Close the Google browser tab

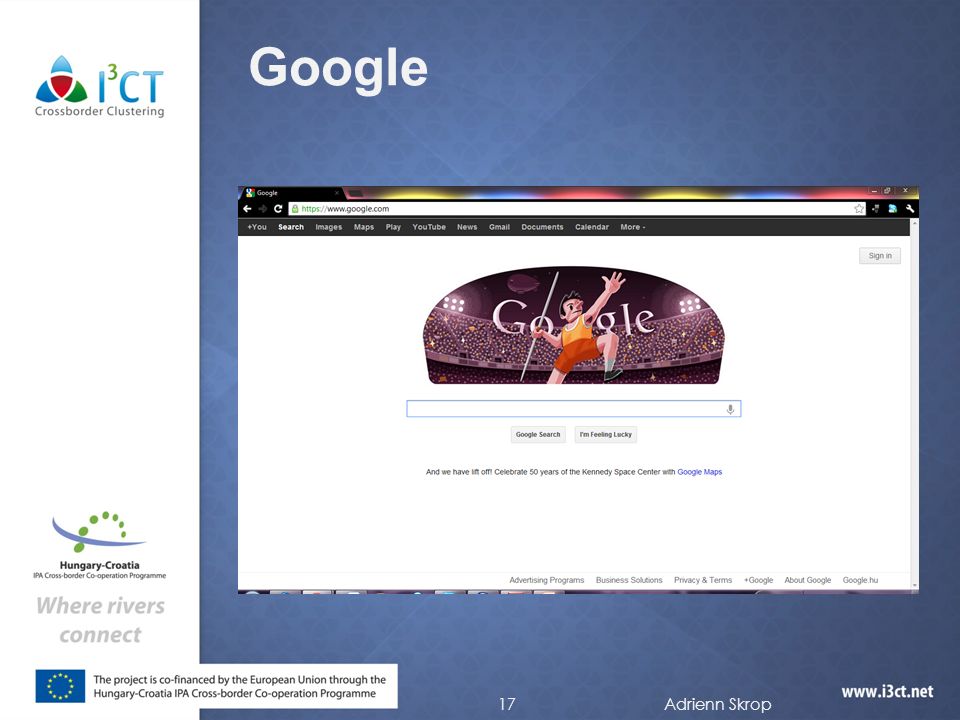(336, 193)
